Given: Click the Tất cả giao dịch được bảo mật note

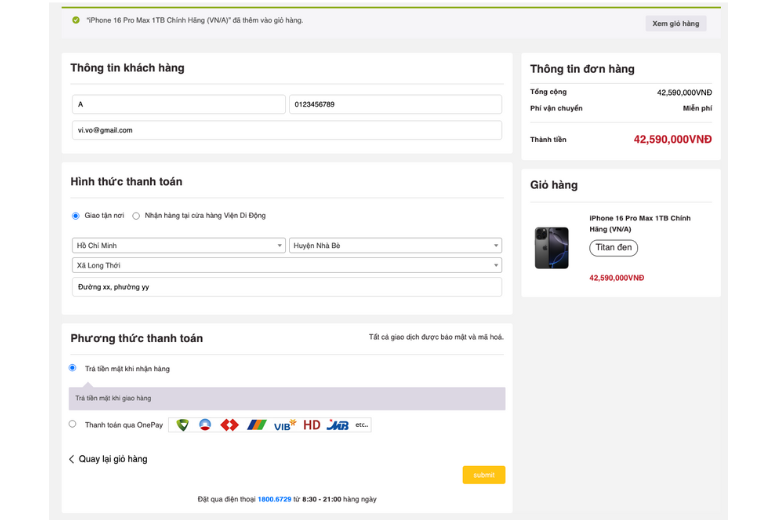Looking at the screenshot, I should tap(436, 337).
